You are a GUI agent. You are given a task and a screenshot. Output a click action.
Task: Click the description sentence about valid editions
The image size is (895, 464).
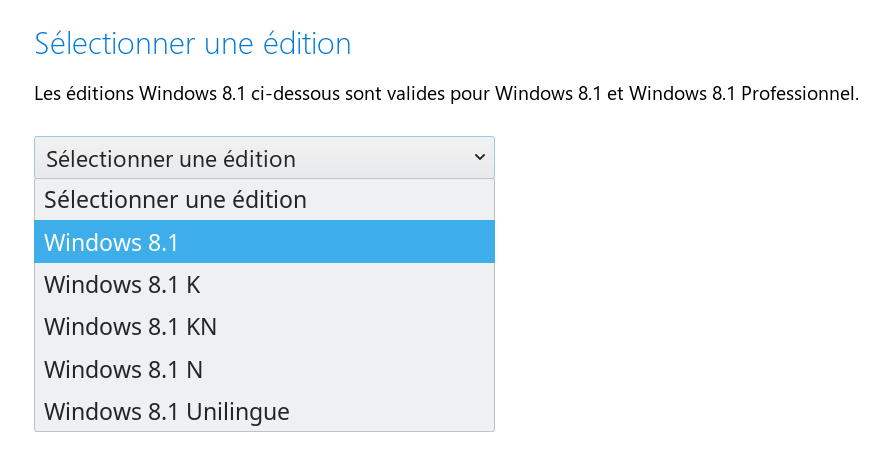pos(446,93)
